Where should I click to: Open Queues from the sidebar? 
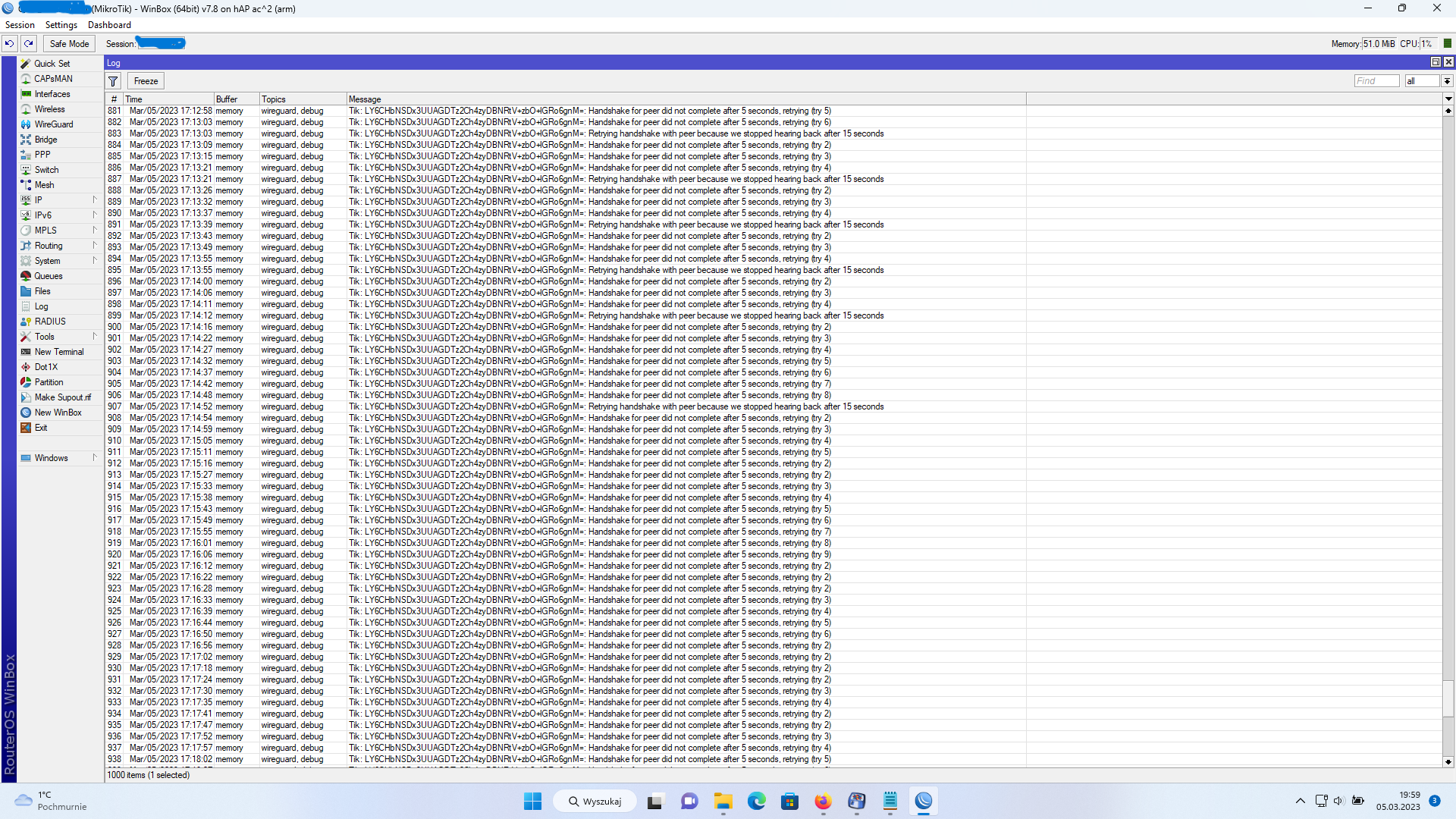click(48, 276)
